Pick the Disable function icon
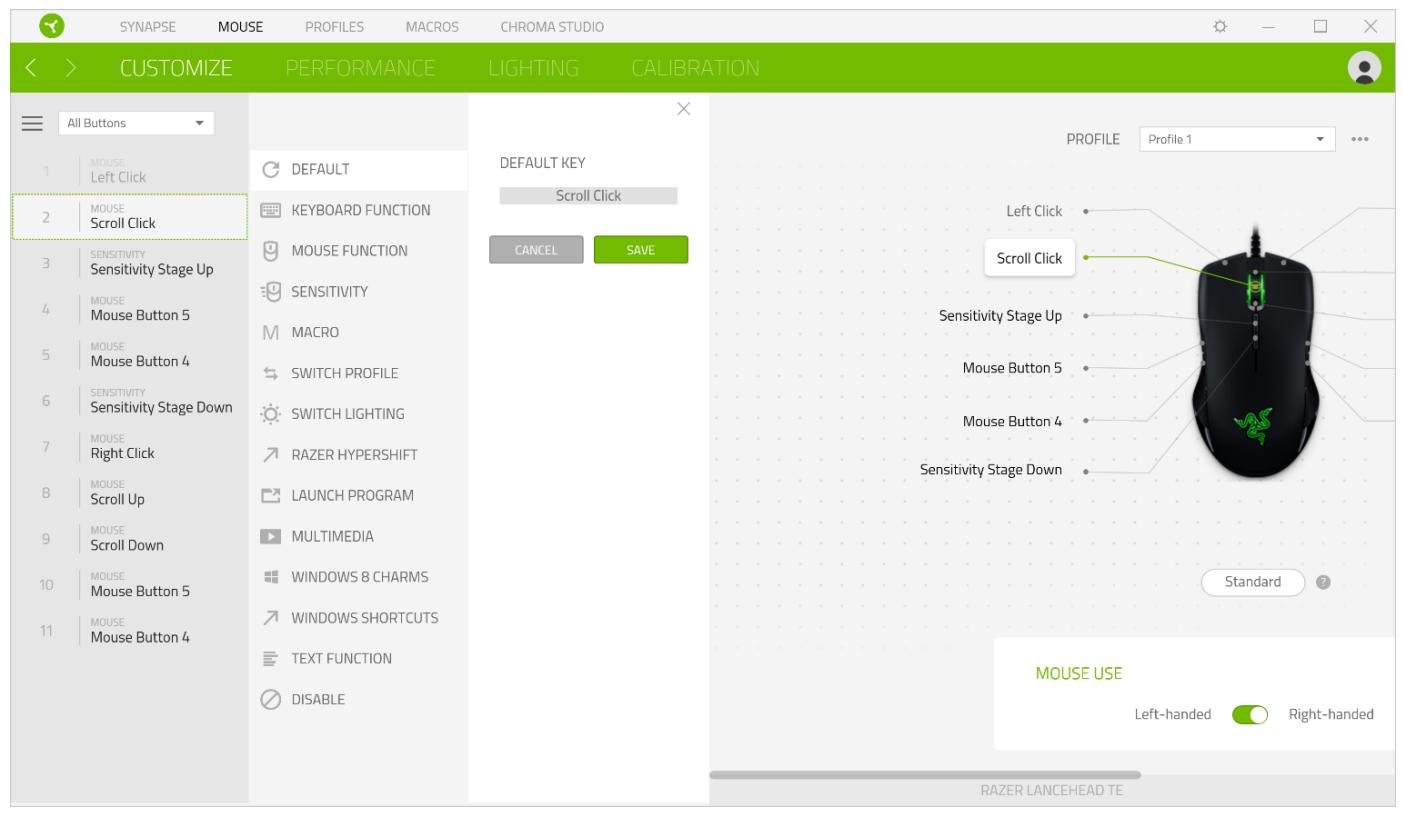1403x814 pixels. tap(270, 700)
